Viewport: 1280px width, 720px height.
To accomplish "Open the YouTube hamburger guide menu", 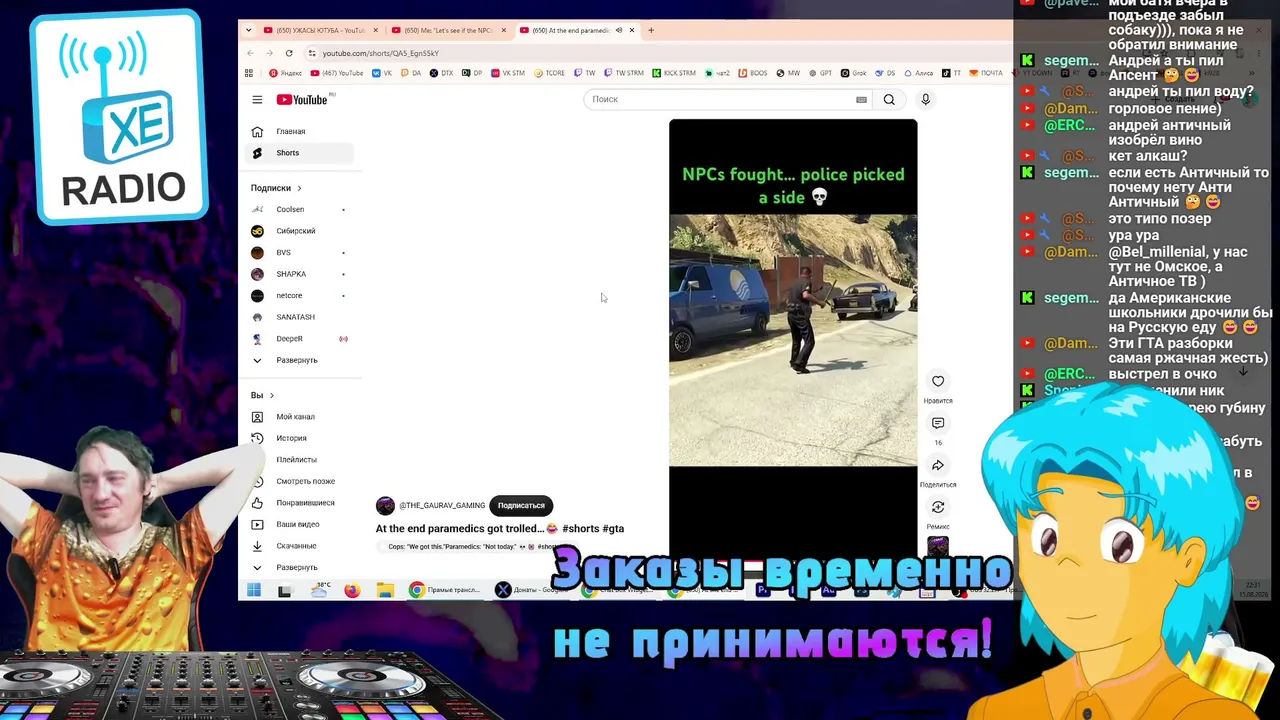I will [257, 99].
